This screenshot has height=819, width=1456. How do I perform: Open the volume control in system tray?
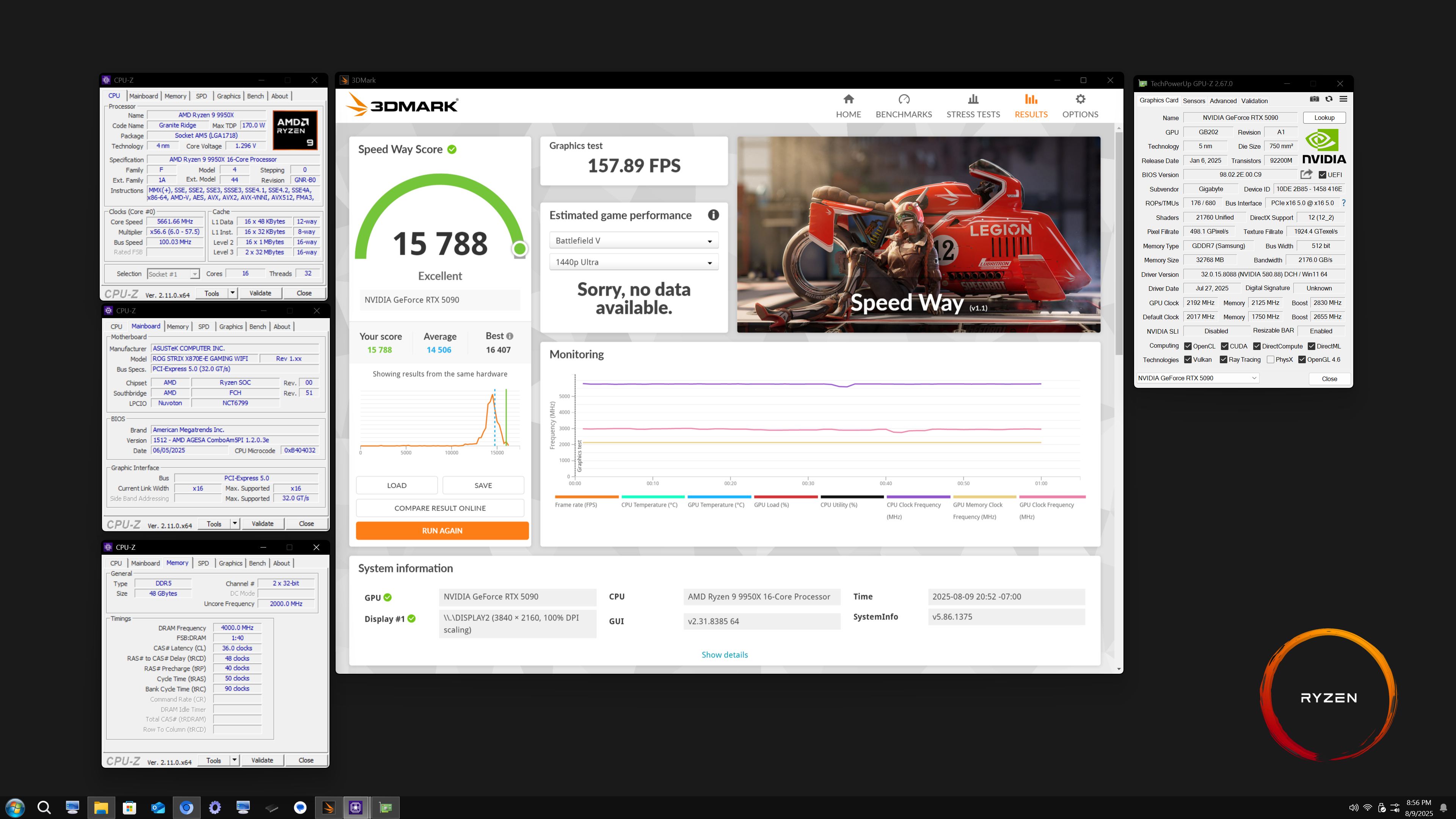(x=1353, y=808)
